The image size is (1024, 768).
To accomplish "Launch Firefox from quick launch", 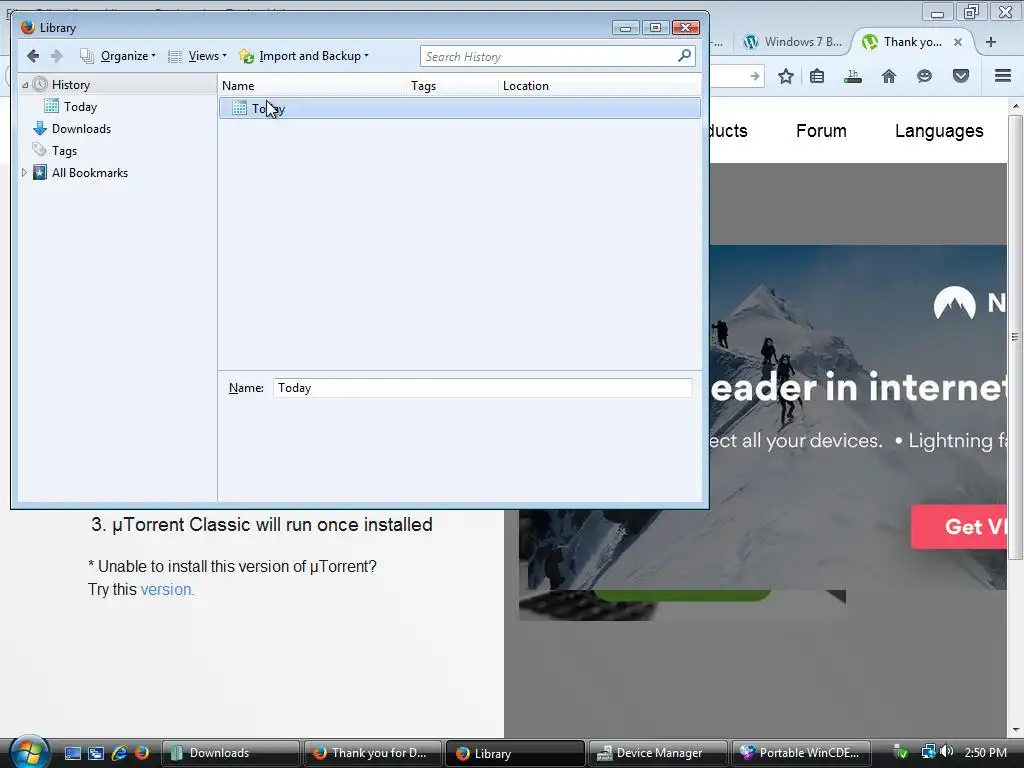I will pos(141,753).
